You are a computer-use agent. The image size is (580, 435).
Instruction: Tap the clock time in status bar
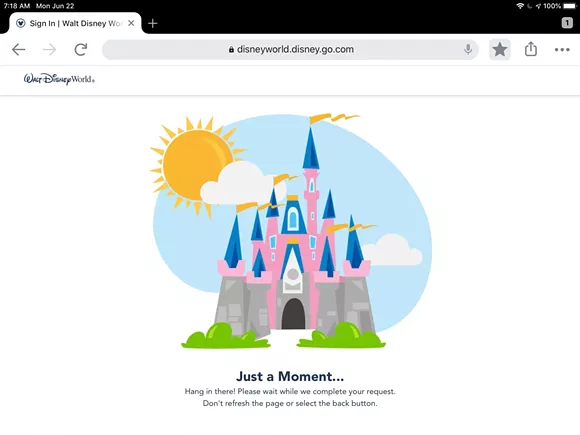(x=17, y=6)
